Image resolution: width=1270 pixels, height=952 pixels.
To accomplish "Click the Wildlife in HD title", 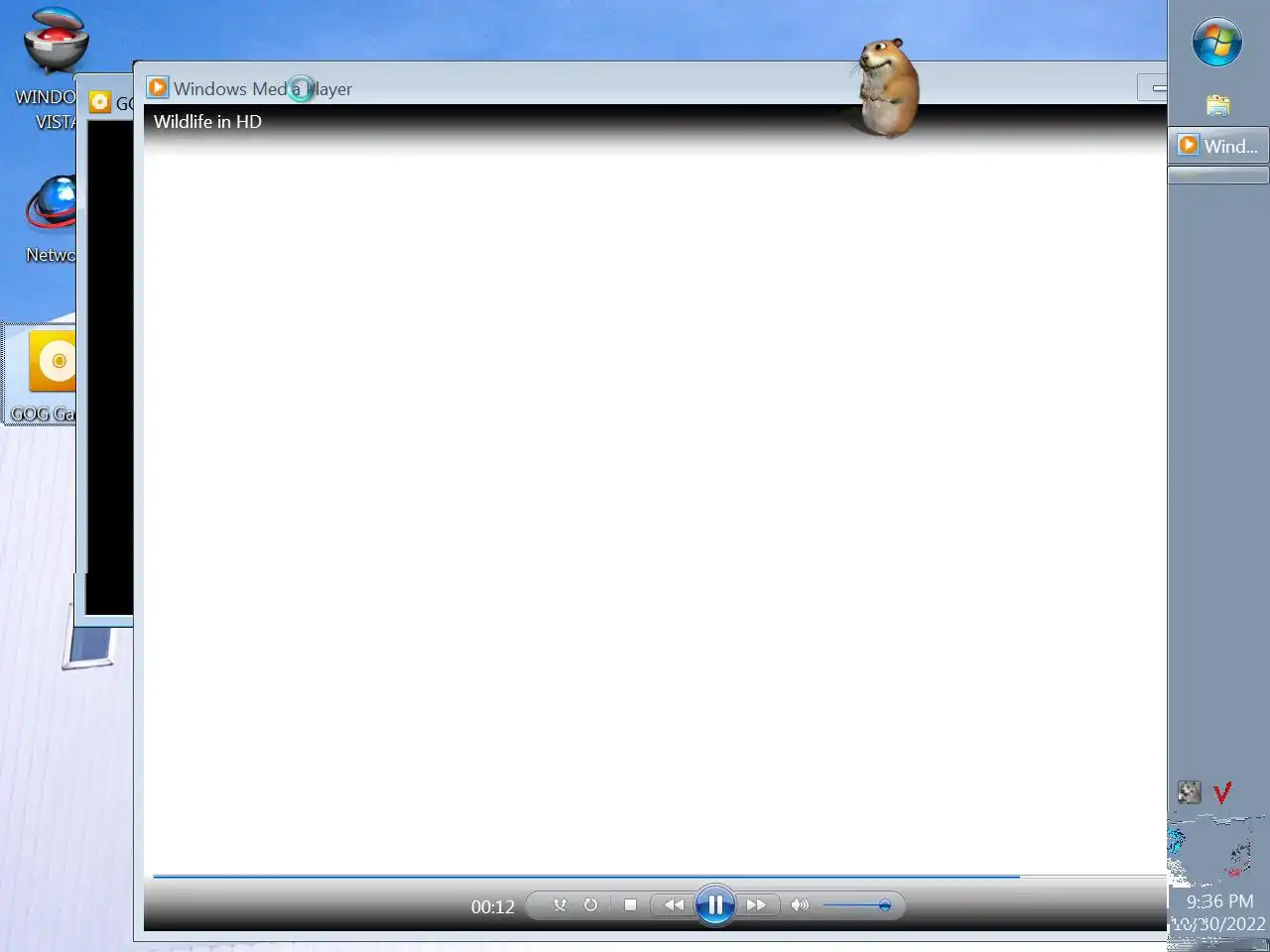I will [x=207, y=122].
